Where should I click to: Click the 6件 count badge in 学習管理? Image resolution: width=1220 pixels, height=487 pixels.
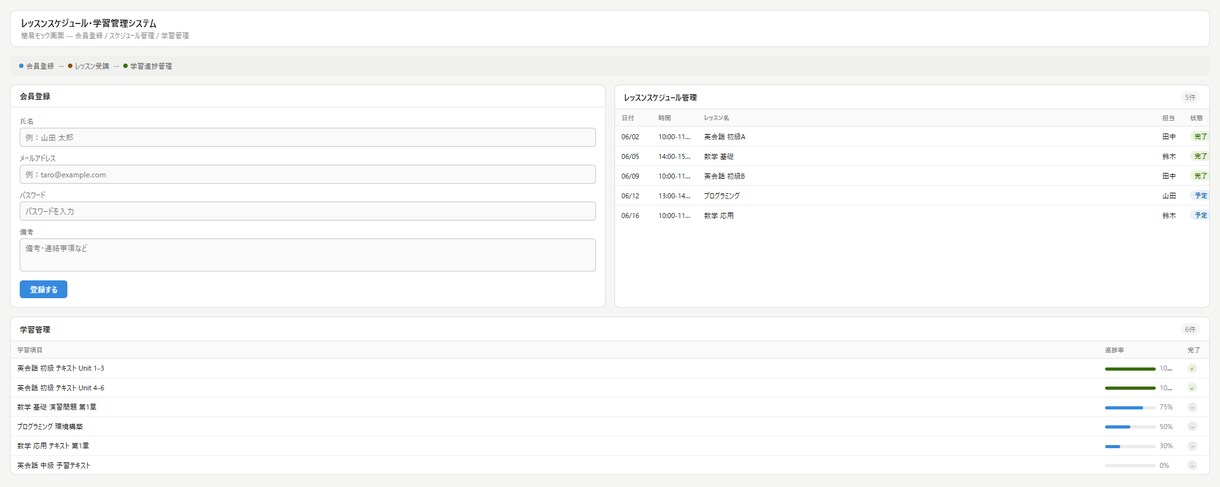[1190, 330]
